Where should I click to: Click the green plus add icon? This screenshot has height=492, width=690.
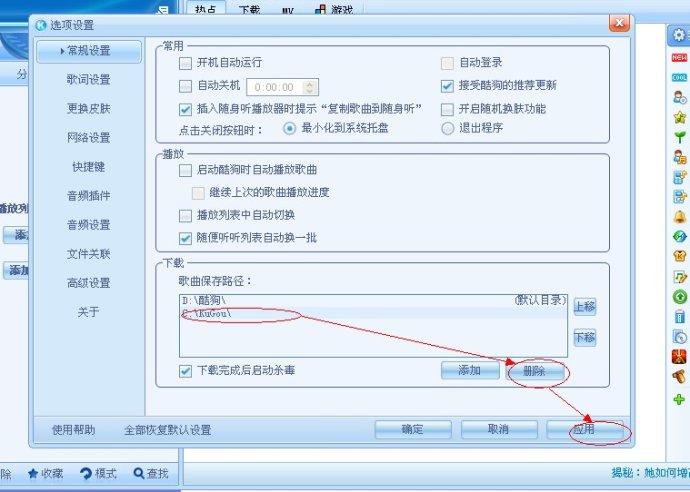tap(679, 399)
